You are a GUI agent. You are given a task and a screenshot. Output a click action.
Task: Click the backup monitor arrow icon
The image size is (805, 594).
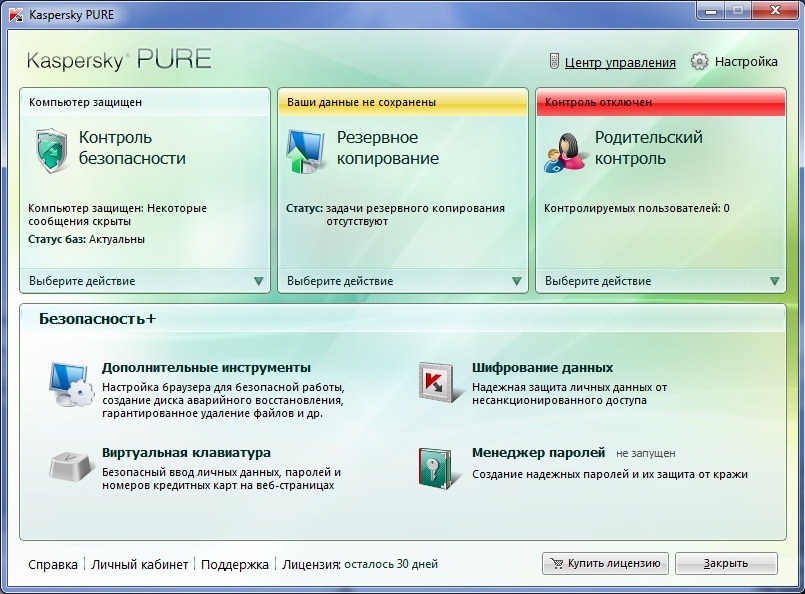click(x=305, y=151)
